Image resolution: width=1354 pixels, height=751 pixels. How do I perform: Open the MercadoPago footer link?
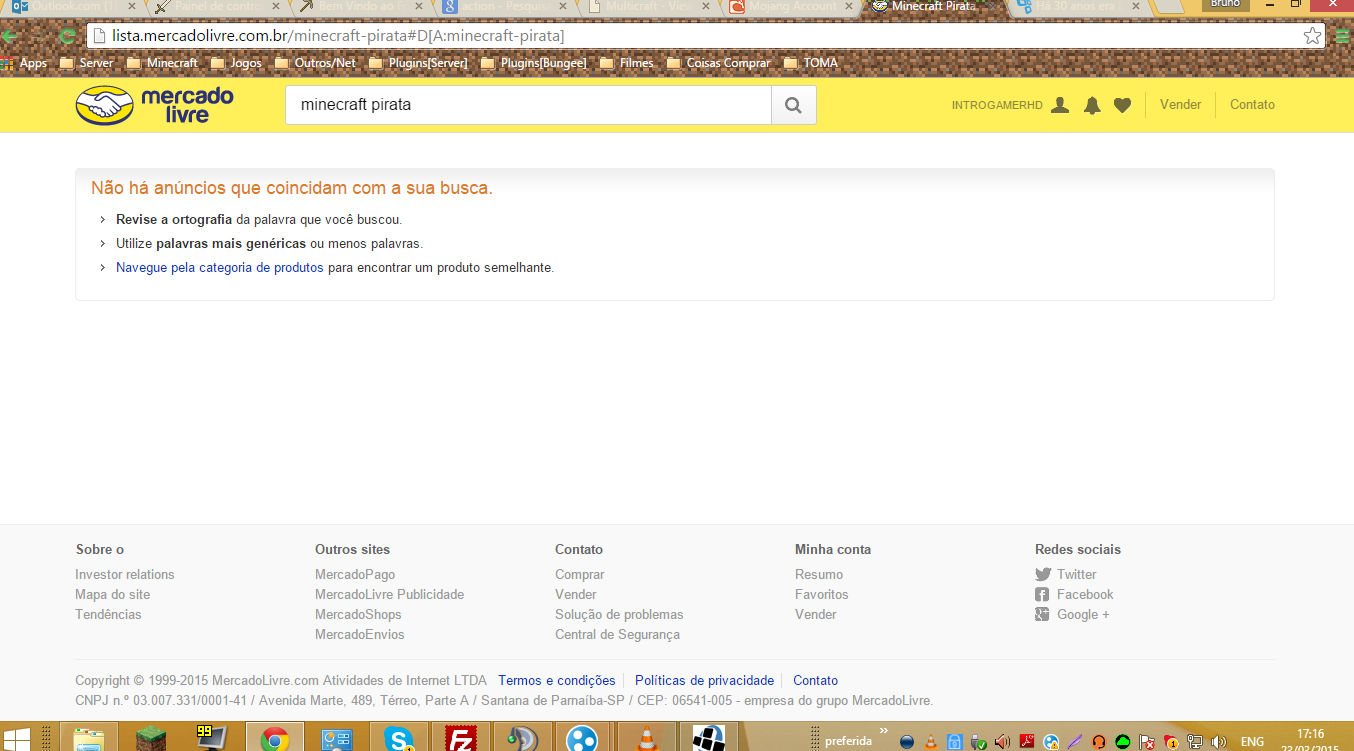pos(355,574)
